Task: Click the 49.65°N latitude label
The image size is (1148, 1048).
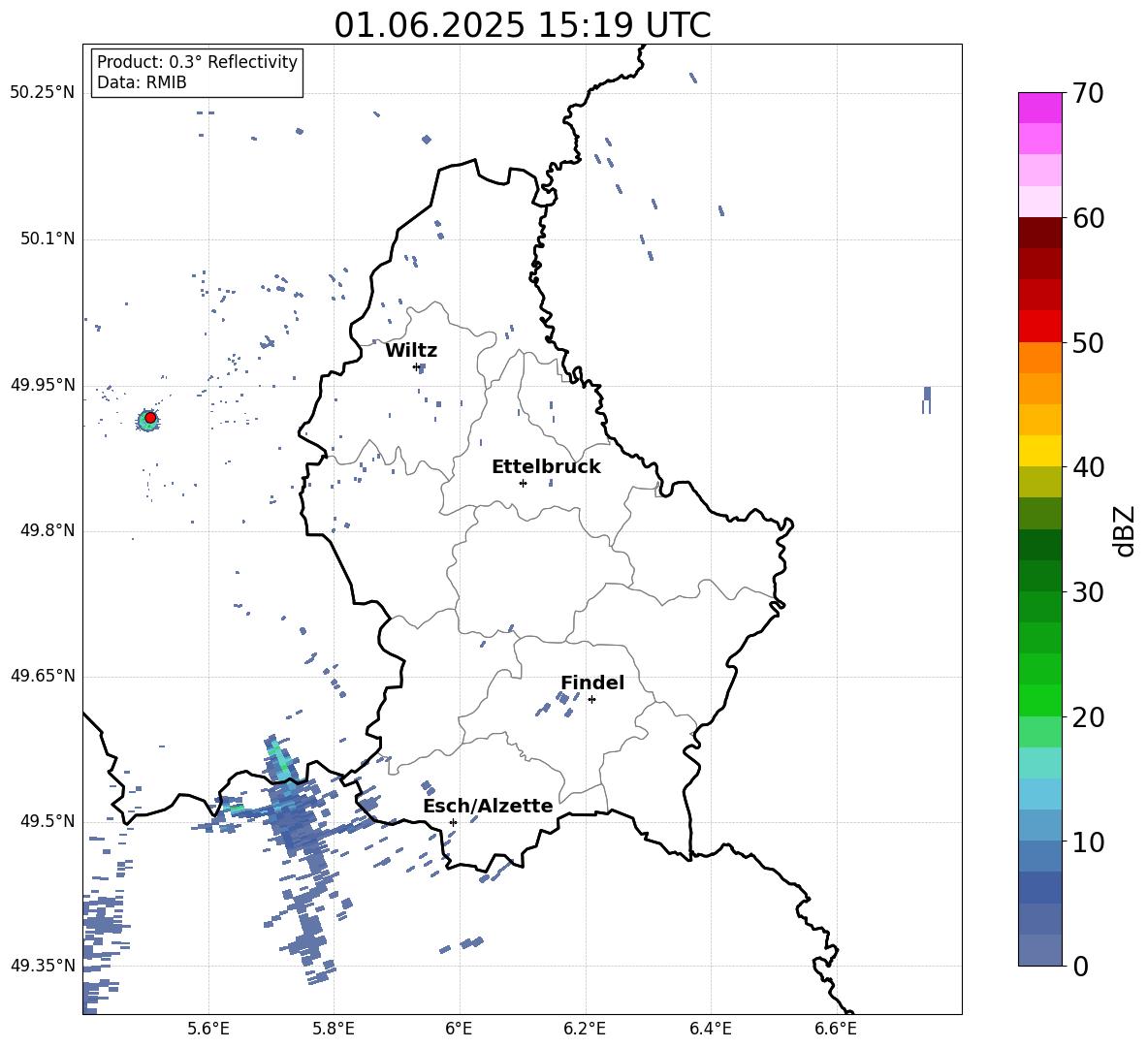Action: click(x=42, y=675)
